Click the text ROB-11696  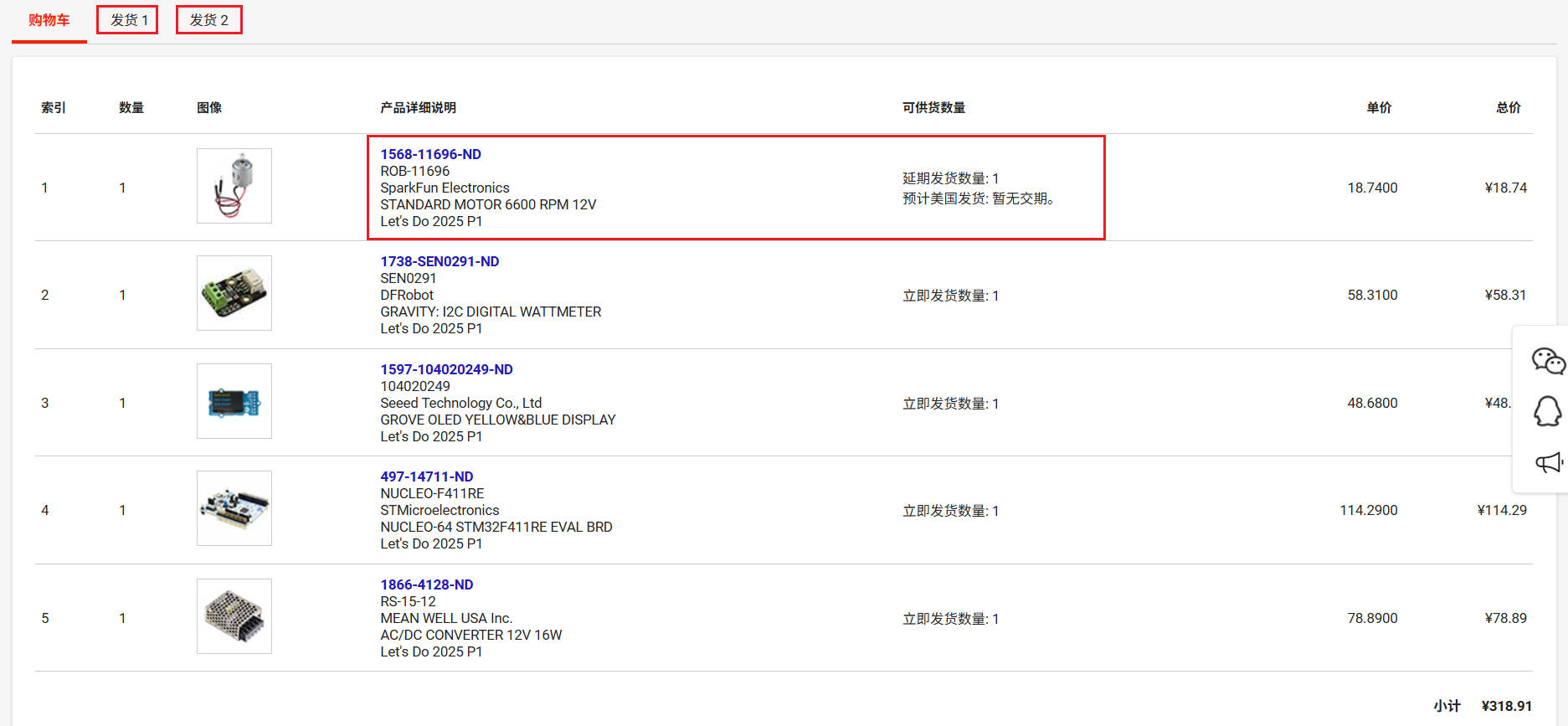point(414,171)
